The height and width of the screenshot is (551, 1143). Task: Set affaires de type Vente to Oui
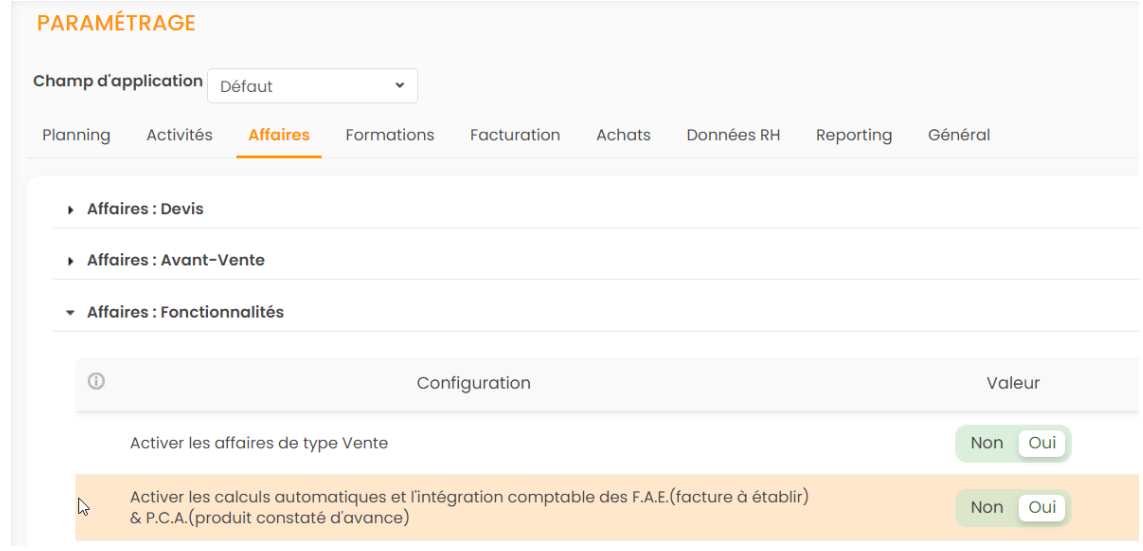coord(1042,443)
